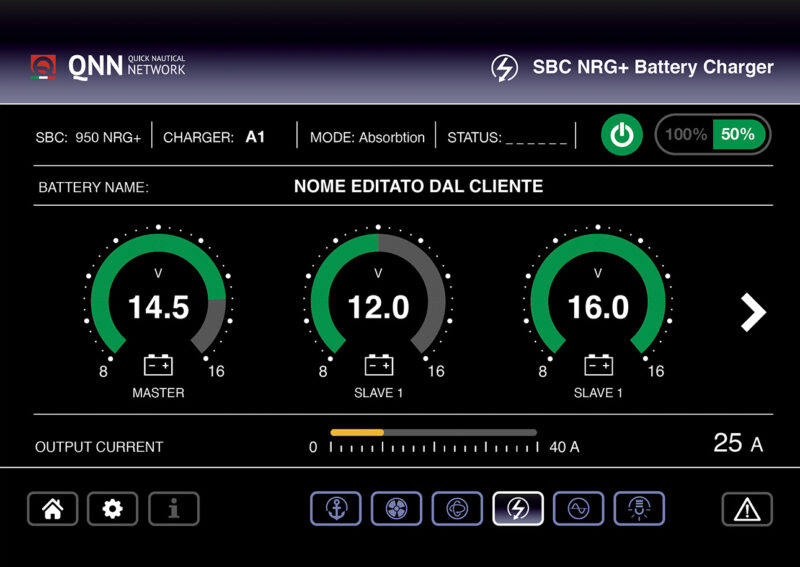Image resolution: width=800 pixels, height=567 pixels.
Task: Click the 40 A scale label
Action: pos(564,447)
